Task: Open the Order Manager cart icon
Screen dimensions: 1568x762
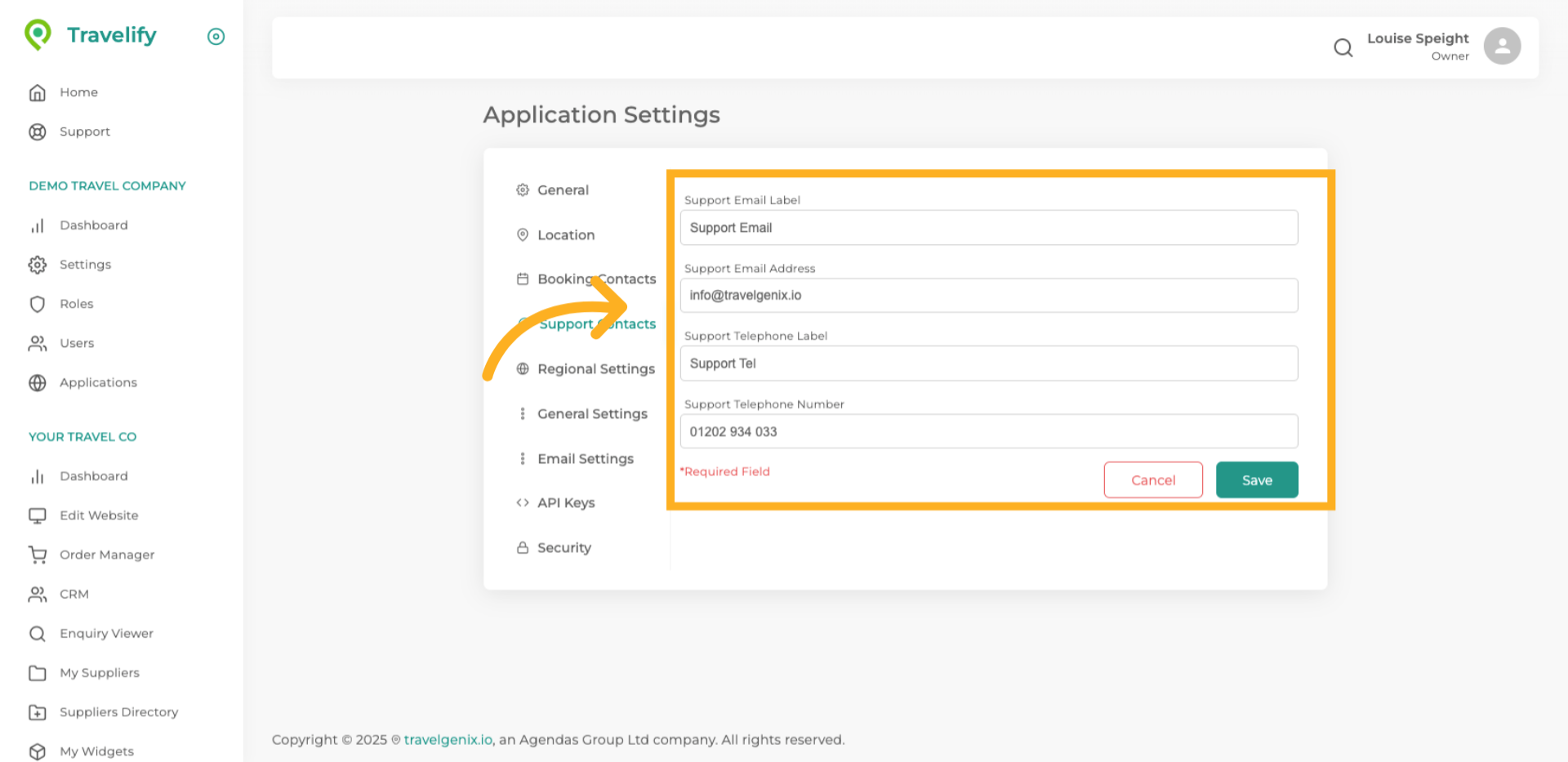Action: (x=38, y=555)
